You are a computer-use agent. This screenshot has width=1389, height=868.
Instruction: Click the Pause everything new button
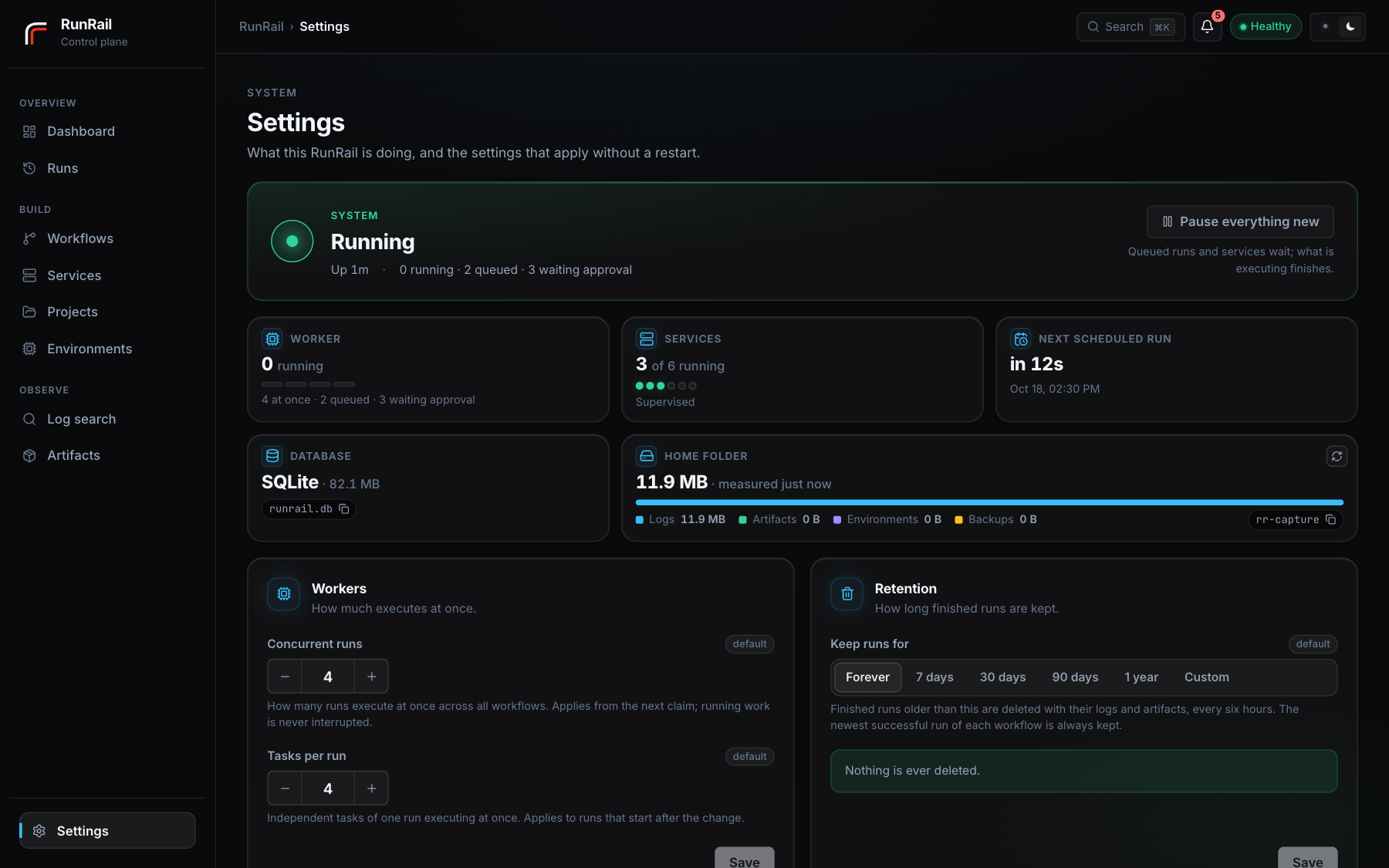point(1240,222)
